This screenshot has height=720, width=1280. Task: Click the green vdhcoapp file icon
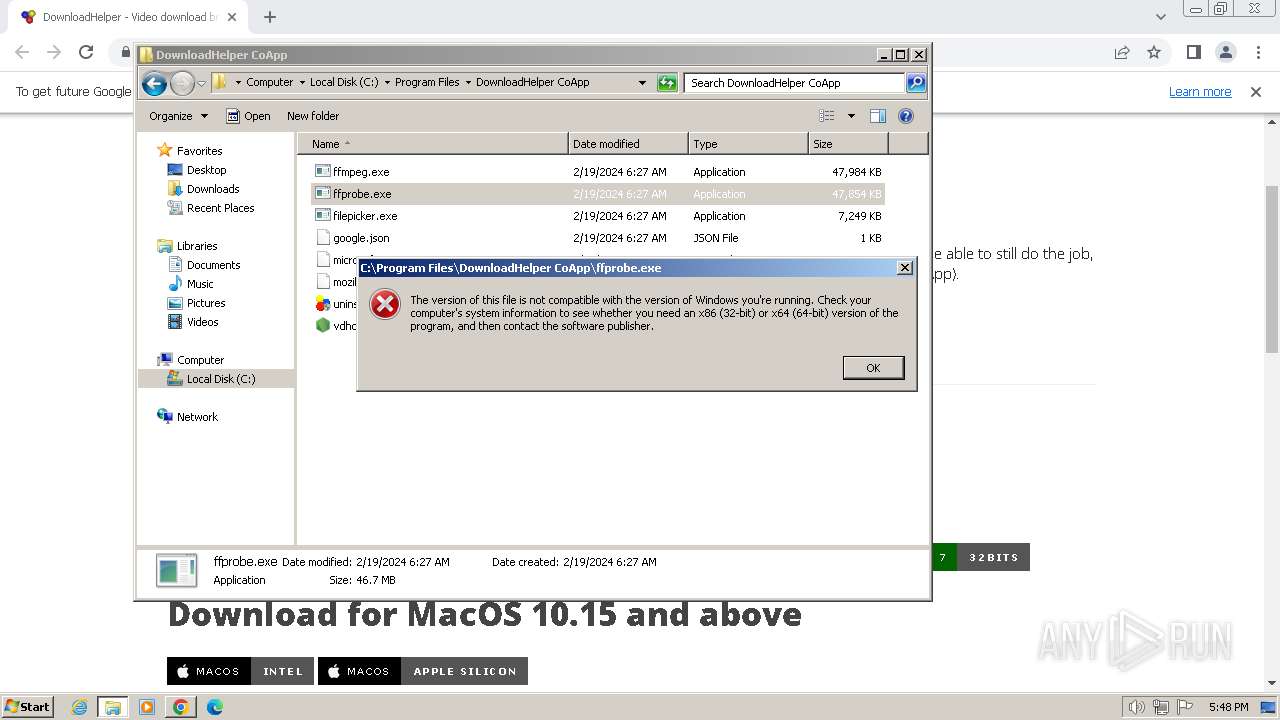(x=323, y=326)
